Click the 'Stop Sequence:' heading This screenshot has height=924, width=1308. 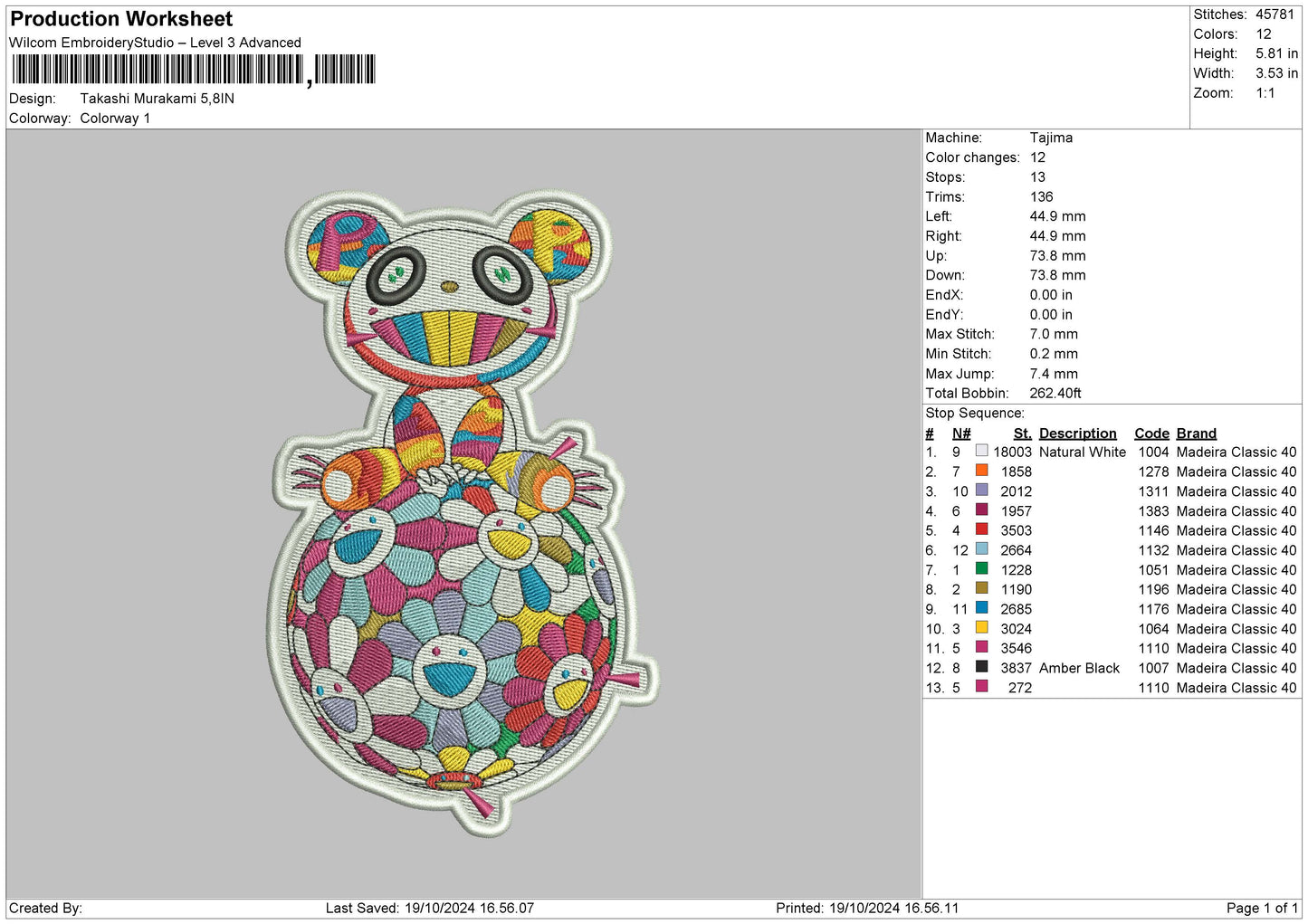click(975, 414)
